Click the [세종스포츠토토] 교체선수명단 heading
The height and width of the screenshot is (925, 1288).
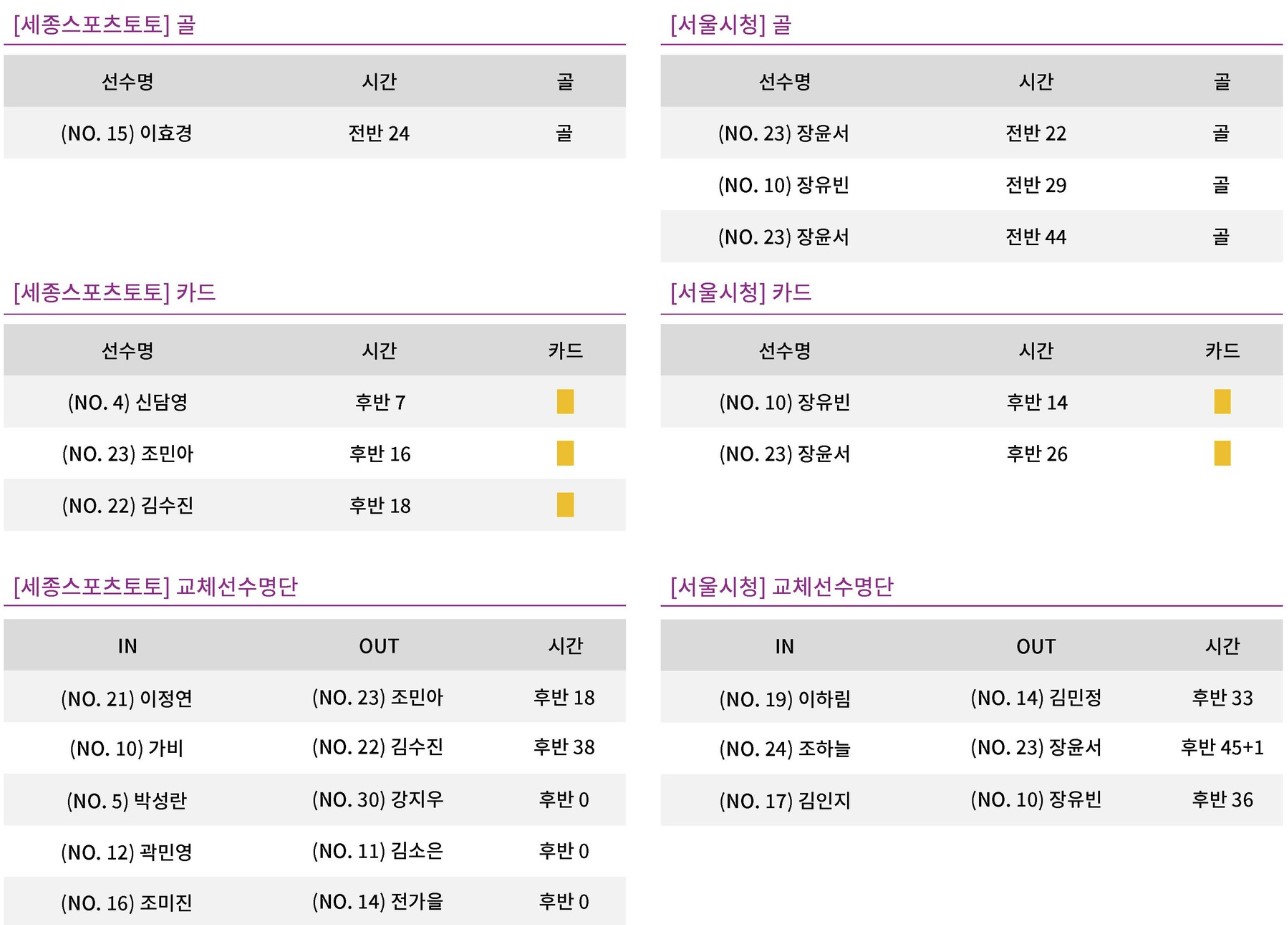click(155, 586)
